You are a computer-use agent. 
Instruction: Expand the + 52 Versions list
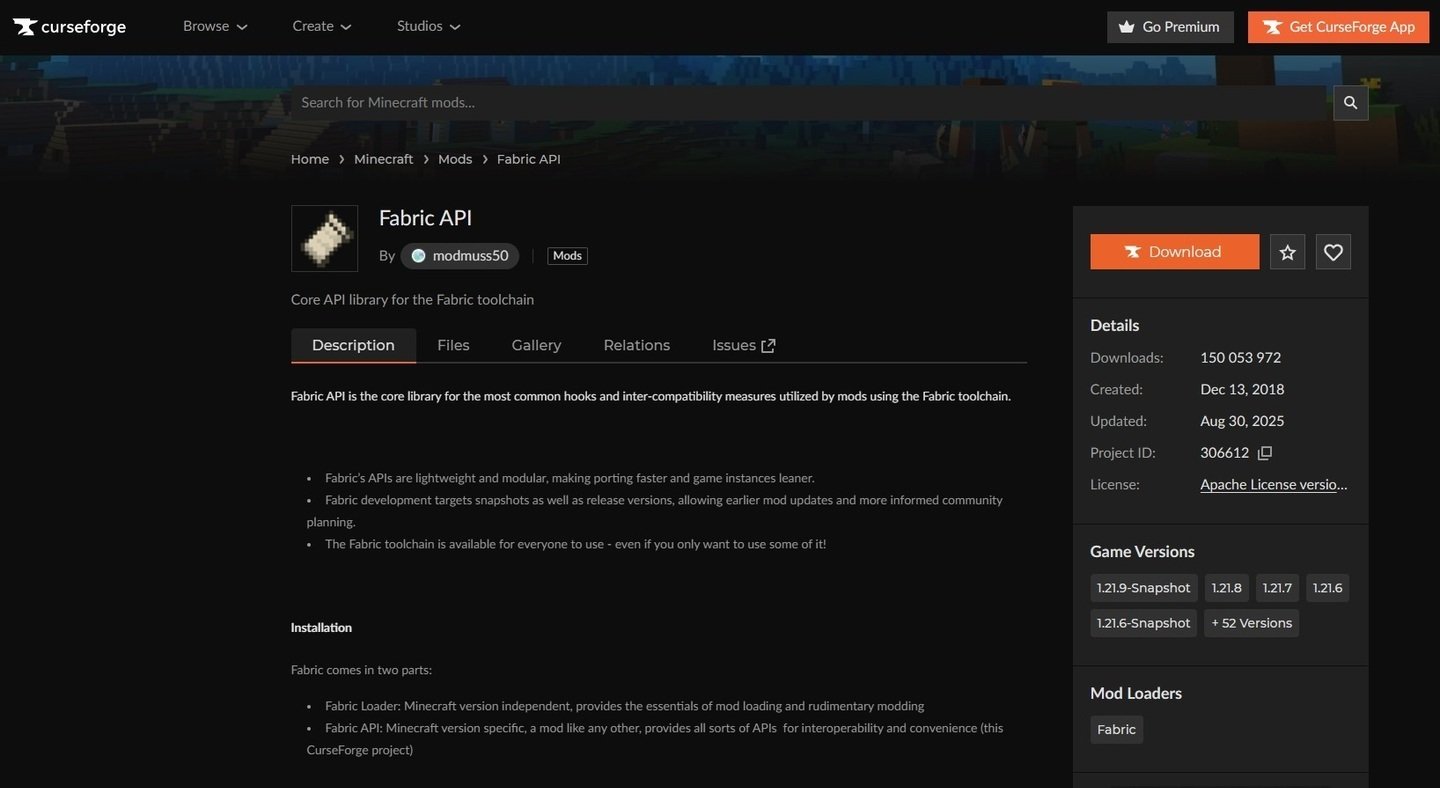1252,623
